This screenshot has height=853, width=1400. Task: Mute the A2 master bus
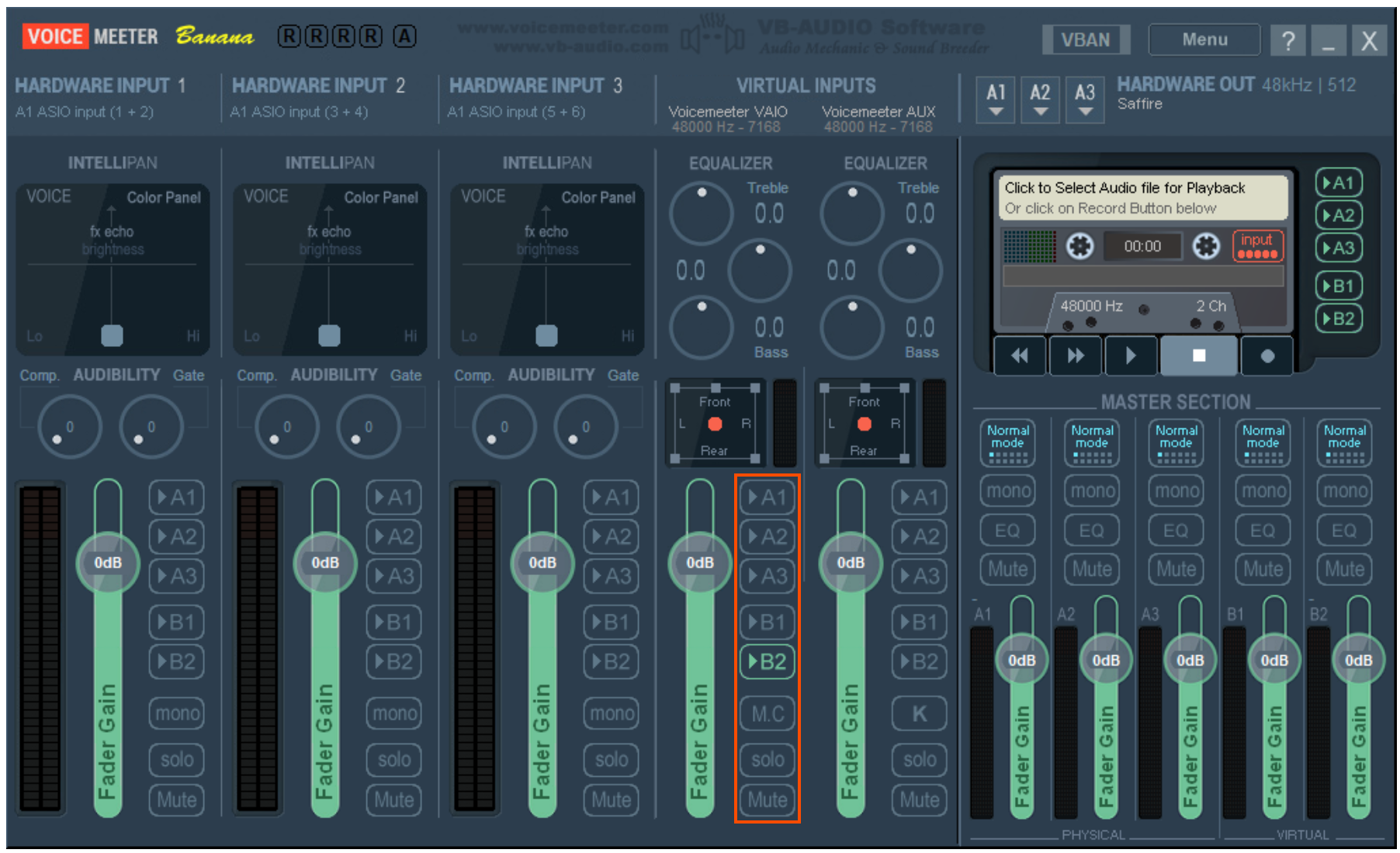click(1092, 570)
